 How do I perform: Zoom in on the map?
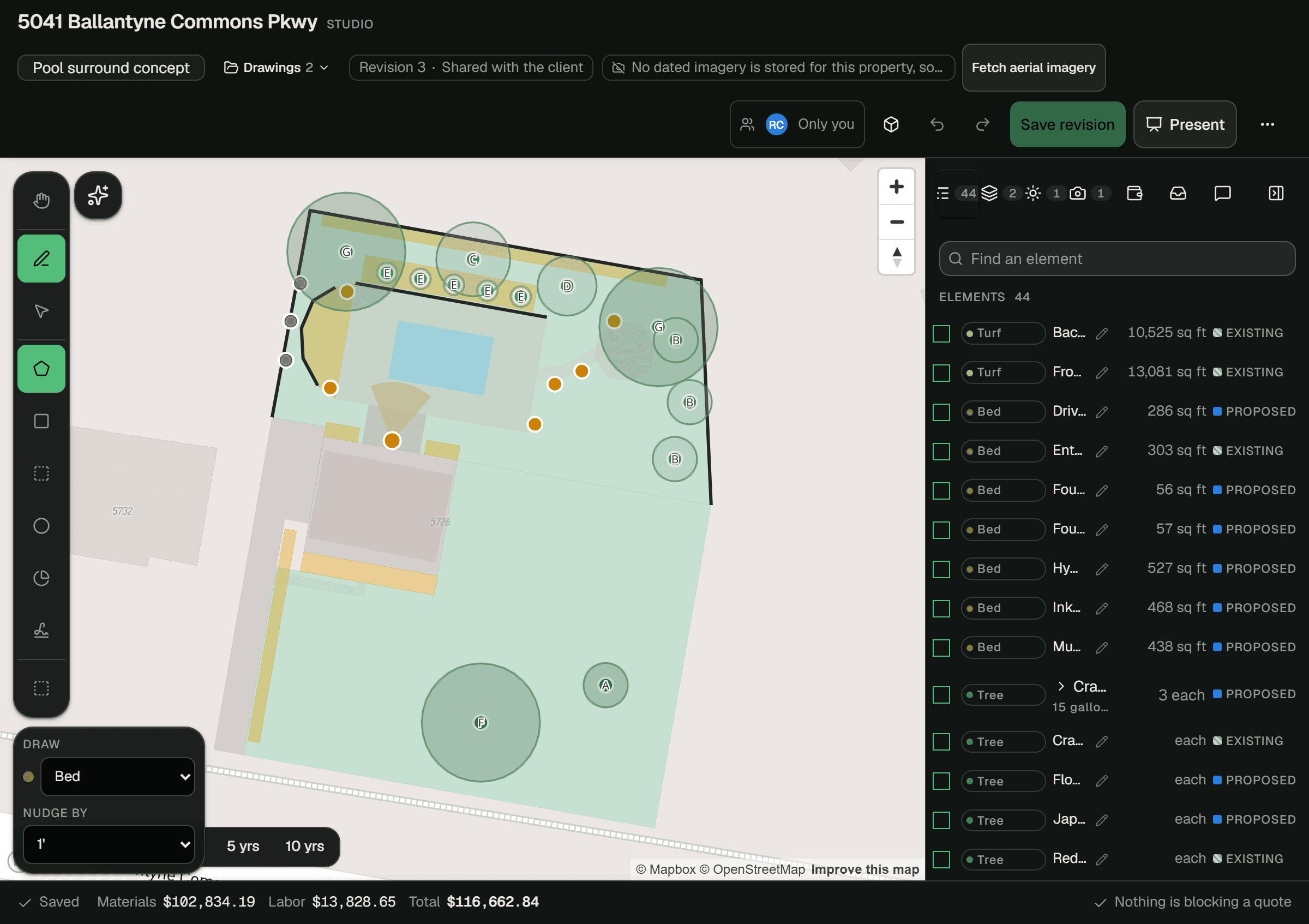coord(897,187)
